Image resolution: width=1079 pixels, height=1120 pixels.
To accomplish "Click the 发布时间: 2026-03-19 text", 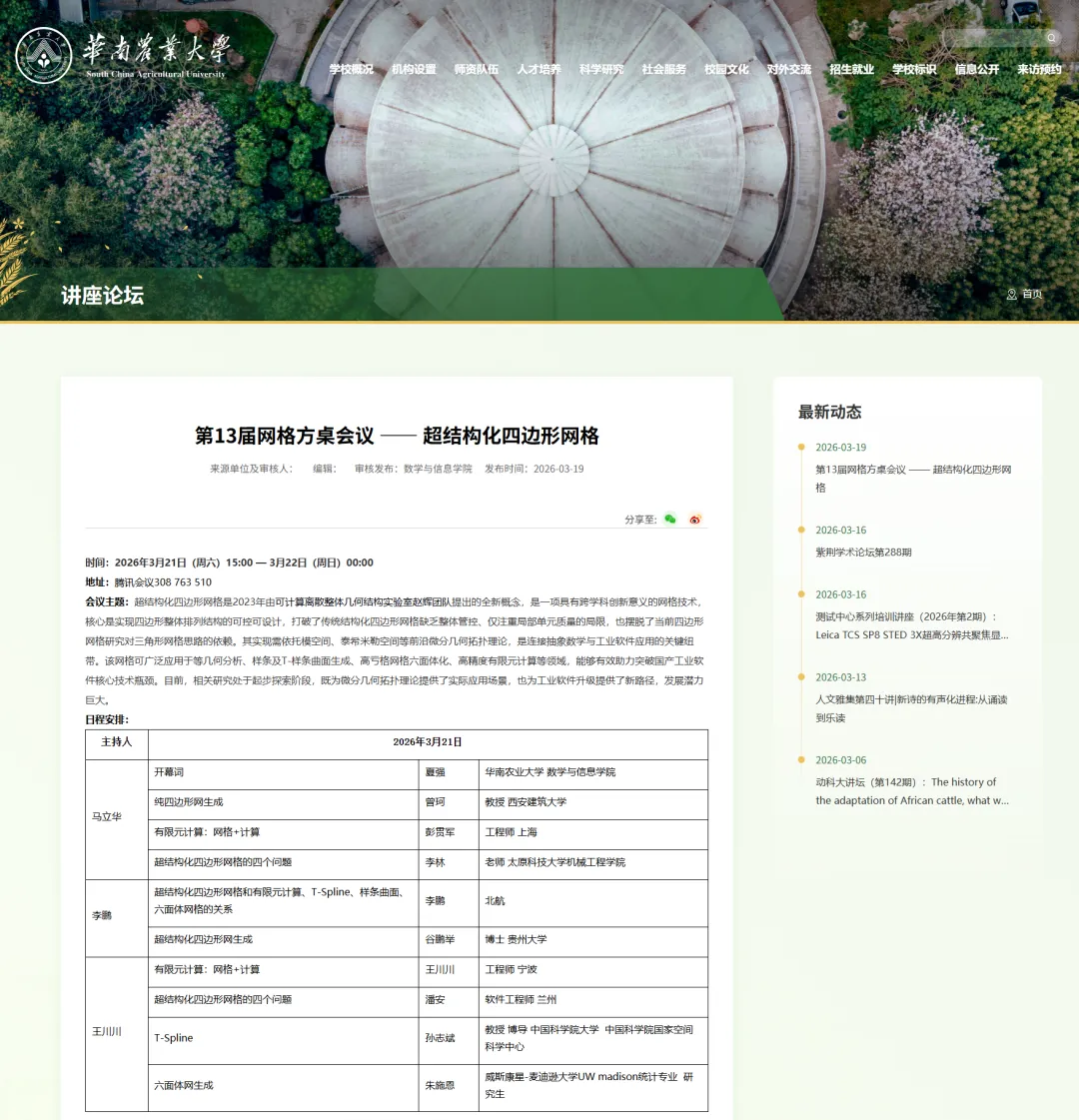I will (x=535, y=470).
